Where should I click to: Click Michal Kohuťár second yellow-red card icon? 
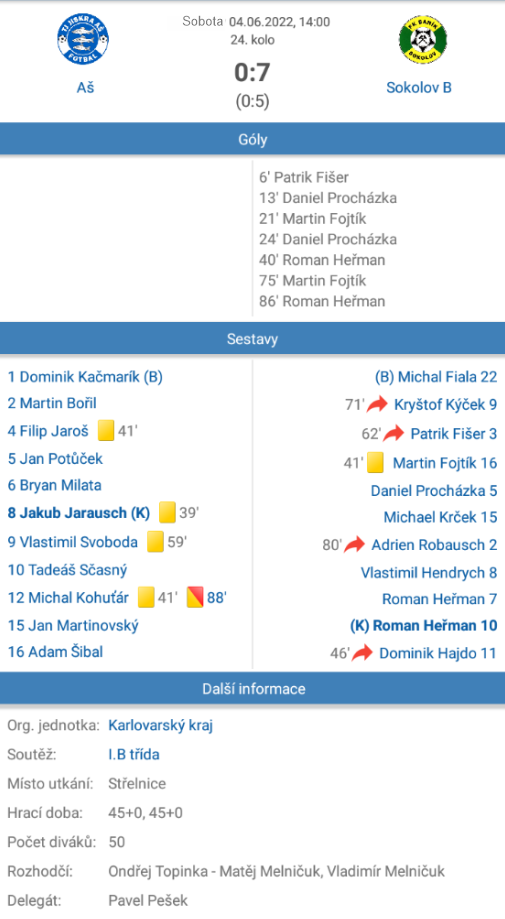tap(195, 597)
